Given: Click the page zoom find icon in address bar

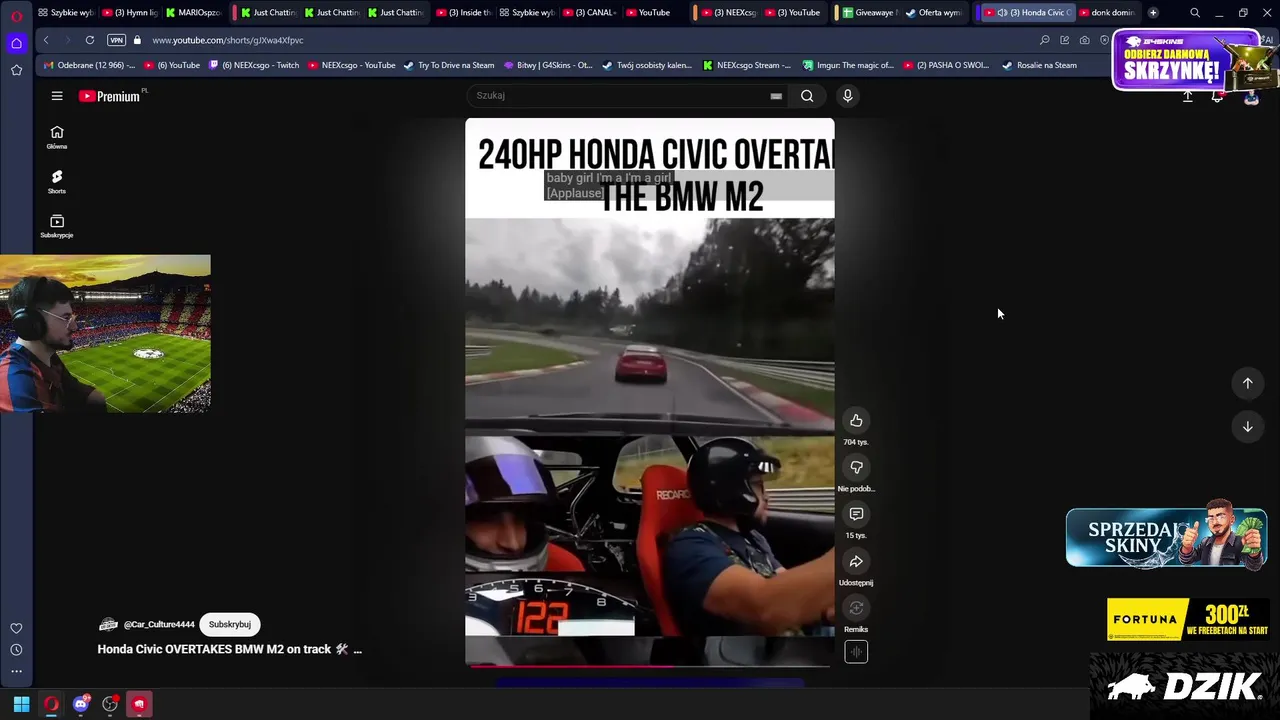Looking at the screenshot, I should coord(1045,40).
